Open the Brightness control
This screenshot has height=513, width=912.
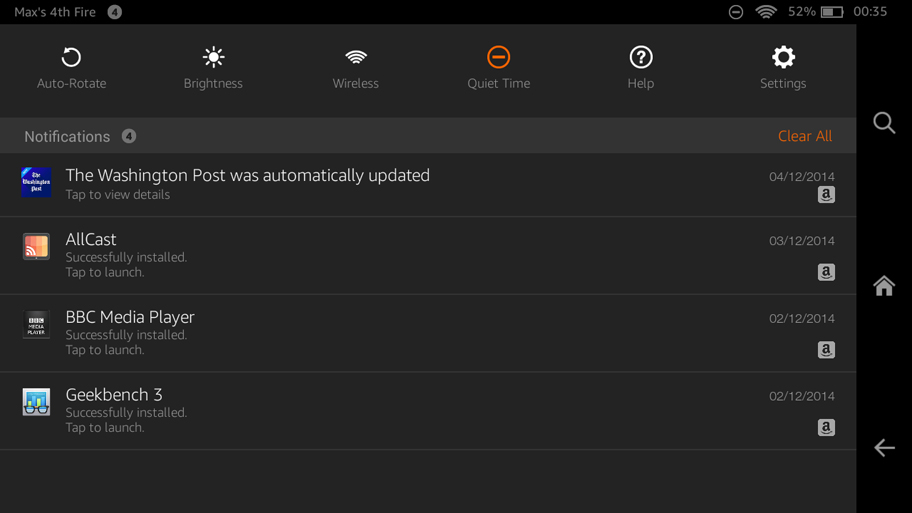tap(213, 58)
